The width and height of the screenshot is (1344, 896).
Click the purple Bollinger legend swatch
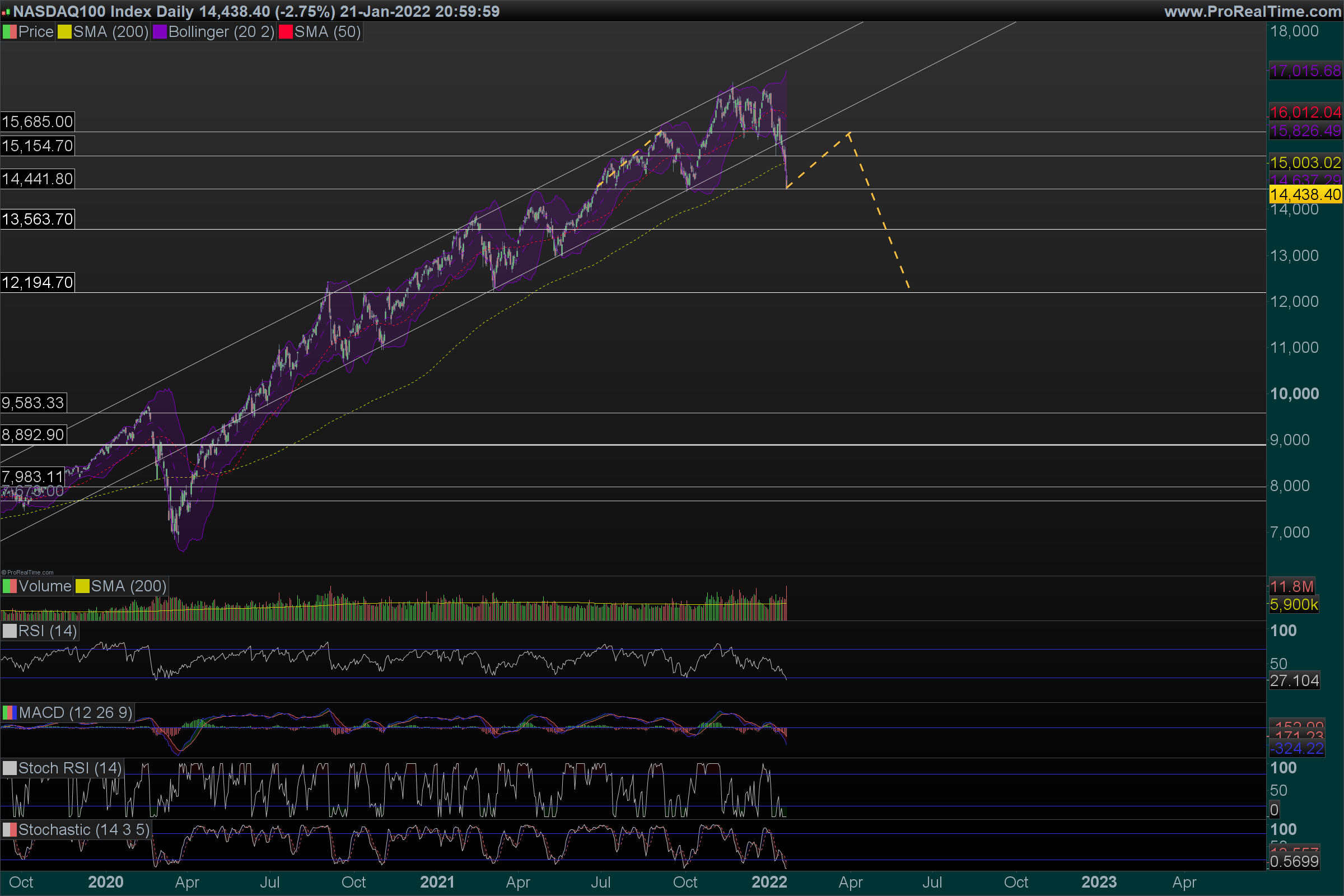tap(160, 32)
